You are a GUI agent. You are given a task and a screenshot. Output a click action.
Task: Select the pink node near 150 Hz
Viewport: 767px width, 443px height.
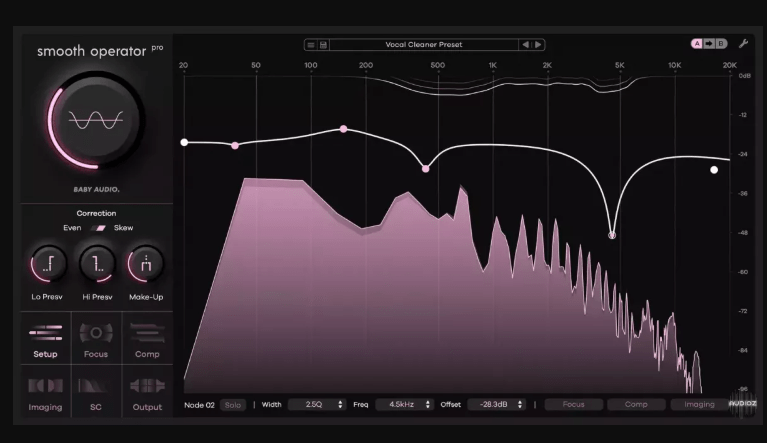344,129
